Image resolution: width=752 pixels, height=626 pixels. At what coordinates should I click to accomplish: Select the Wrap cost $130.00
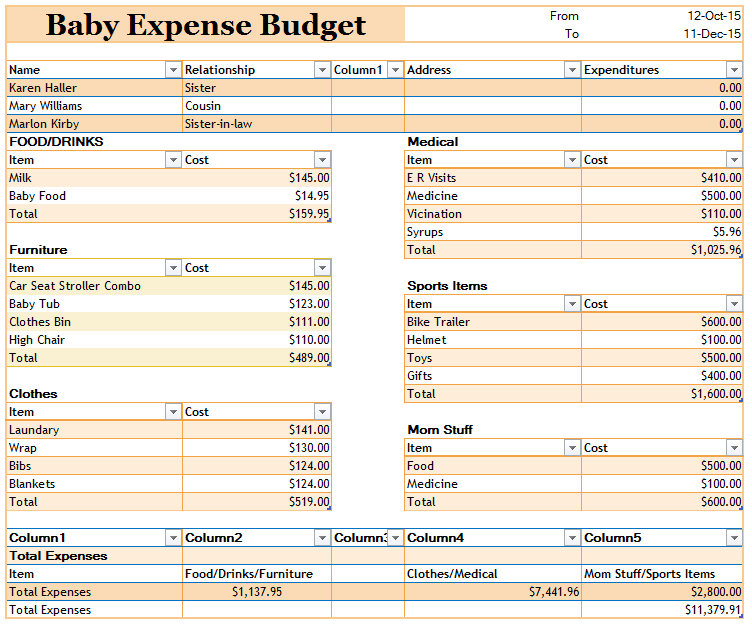(x=257, y=448)
